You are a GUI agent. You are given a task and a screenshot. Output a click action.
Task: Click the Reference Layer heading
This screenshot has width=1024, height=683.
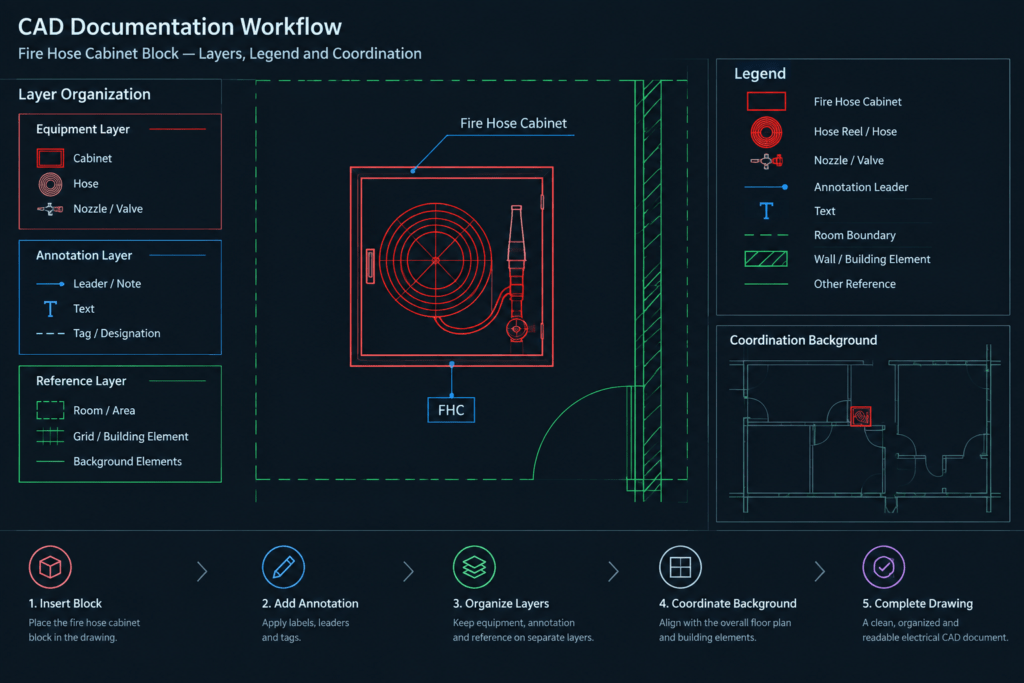pos(81,381)
